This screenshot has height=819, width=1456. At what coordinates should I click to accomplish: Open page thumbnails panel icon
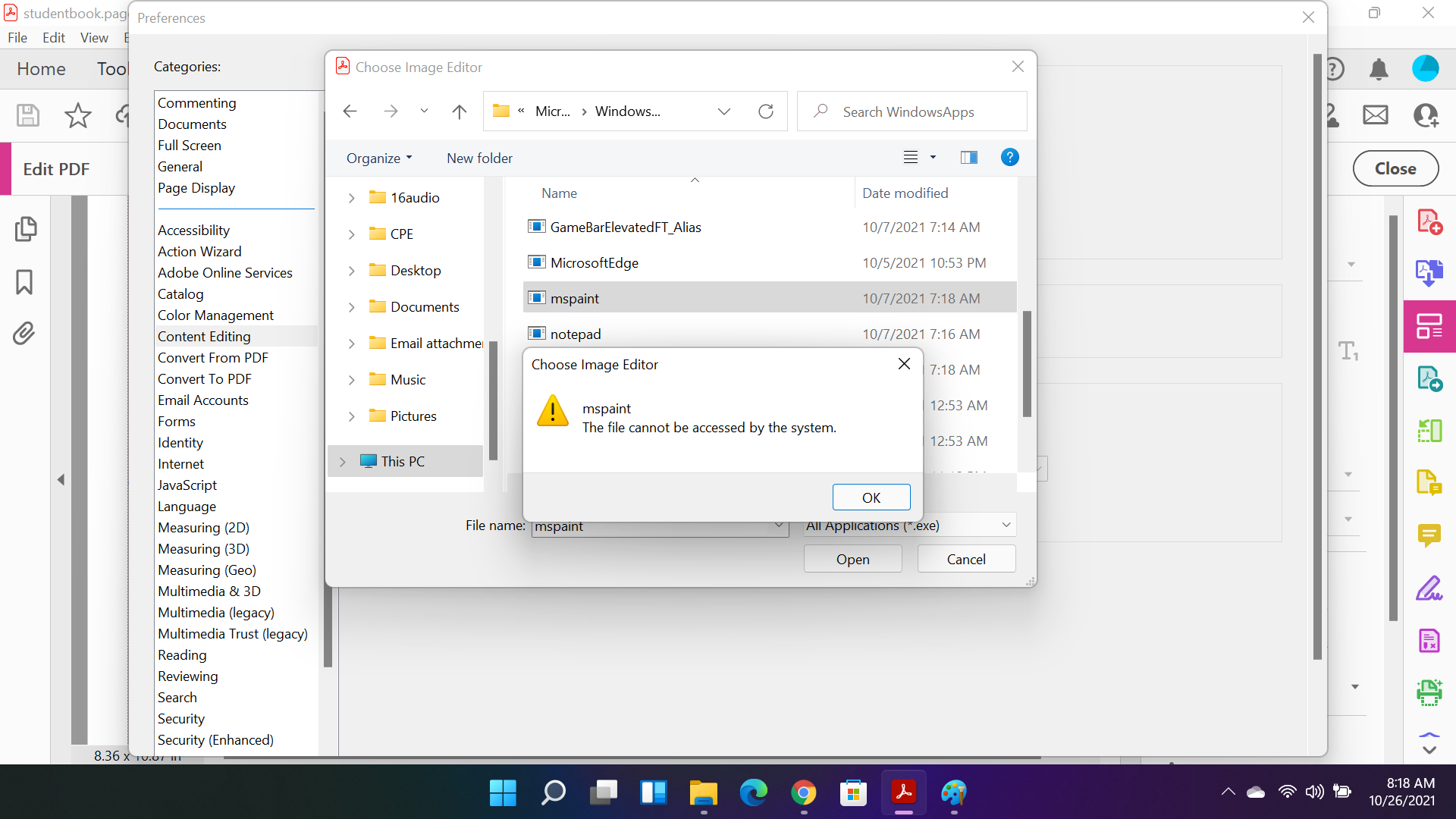coord(25,228)
